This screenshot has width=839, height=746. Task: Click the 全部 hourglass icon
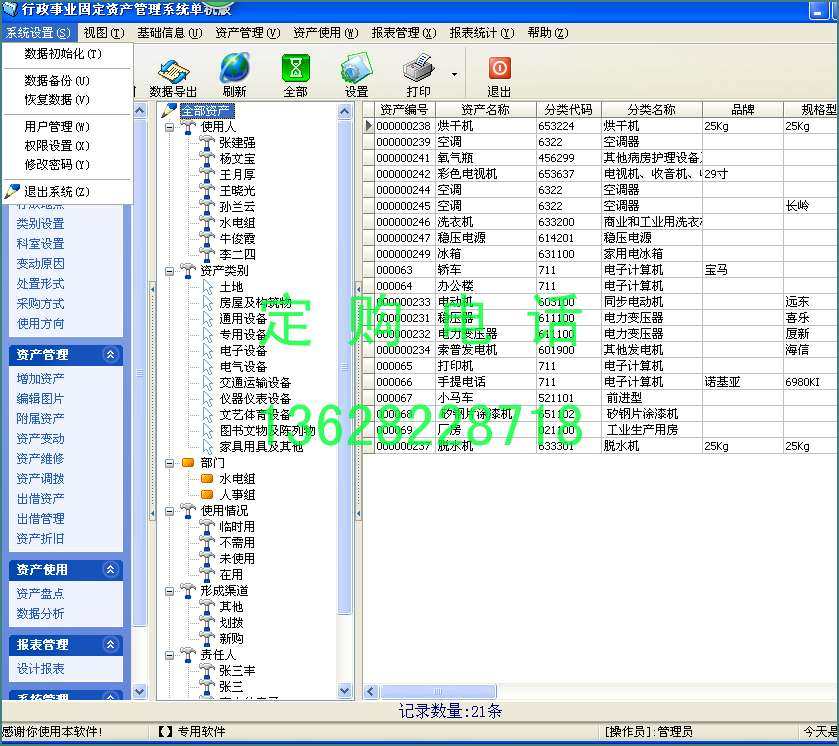pos(295,68)
